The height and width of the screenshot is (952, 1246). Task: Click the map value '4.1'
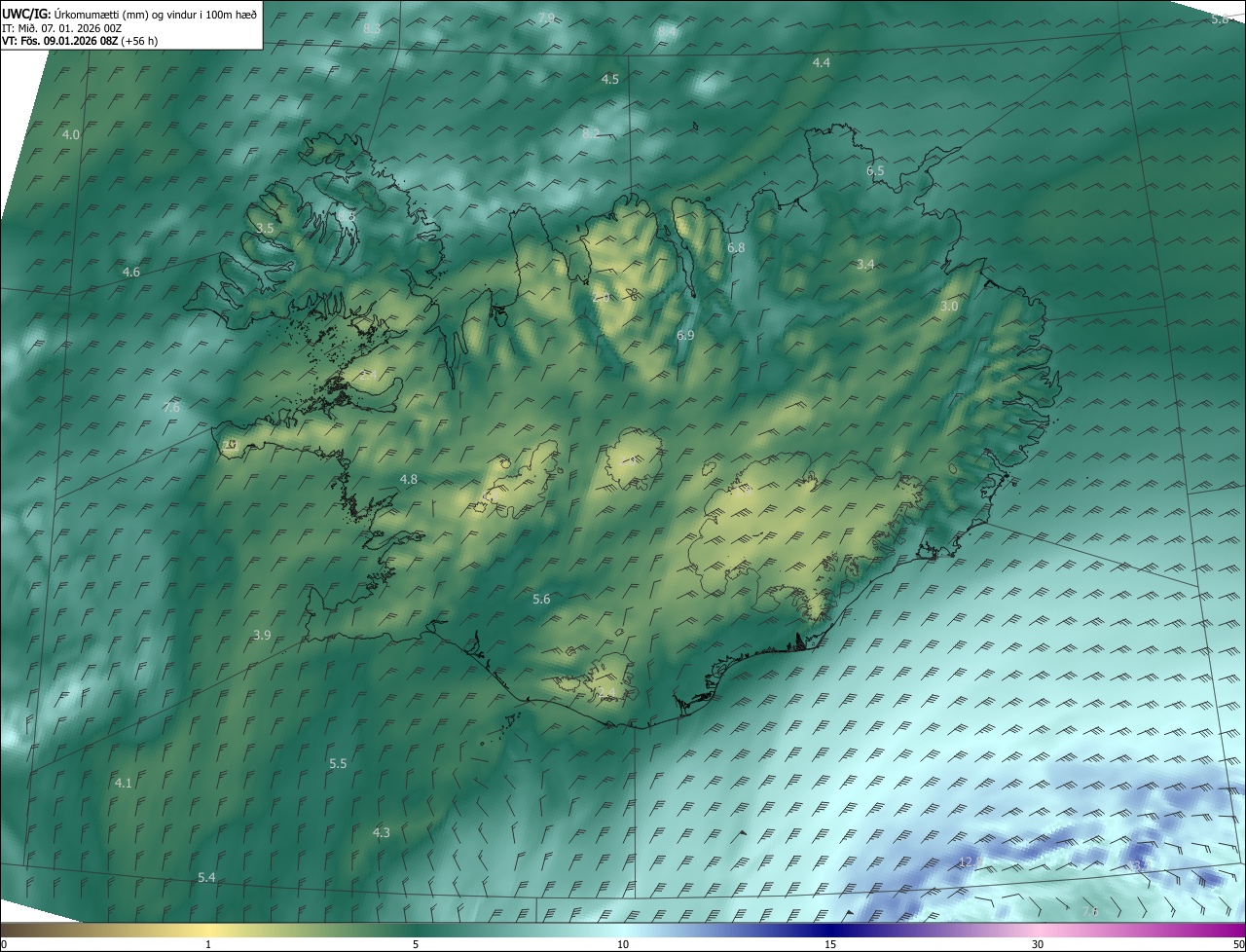coord(124,783)
